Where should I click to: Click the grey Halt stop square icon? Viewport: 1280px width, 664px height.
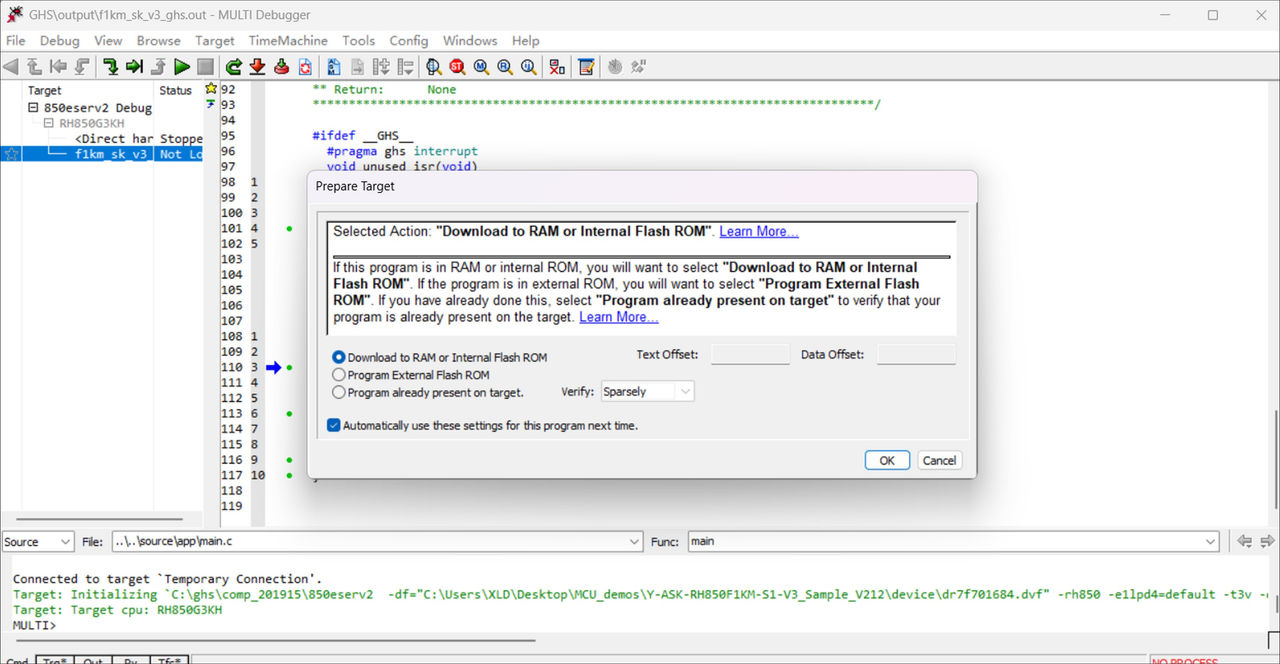205,67
